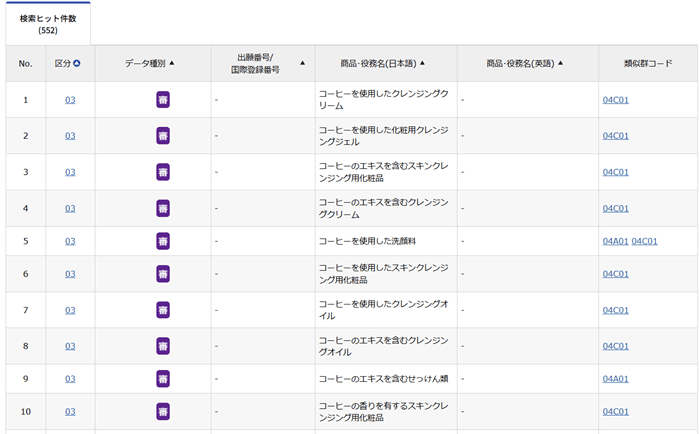Open class 03 link in row 9

(x=70, y=379)
